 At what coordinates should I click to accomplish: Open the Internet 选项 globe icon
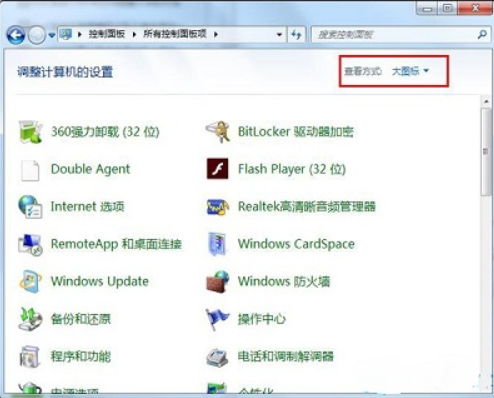[30, 207]
